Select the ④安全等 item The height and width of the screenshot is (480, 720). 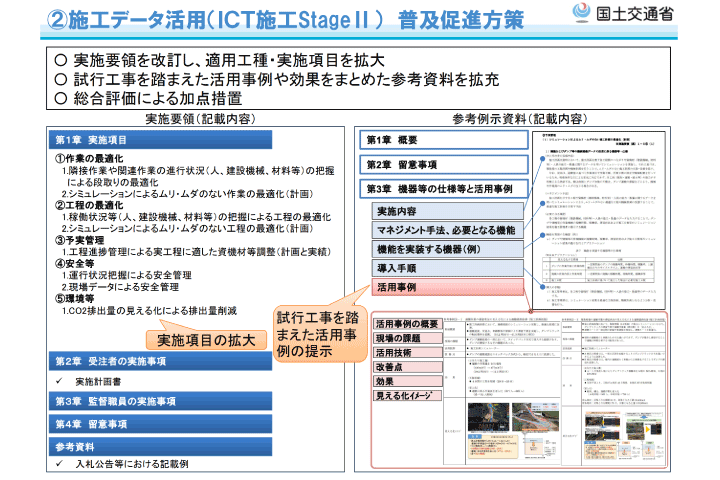(74, 263)
